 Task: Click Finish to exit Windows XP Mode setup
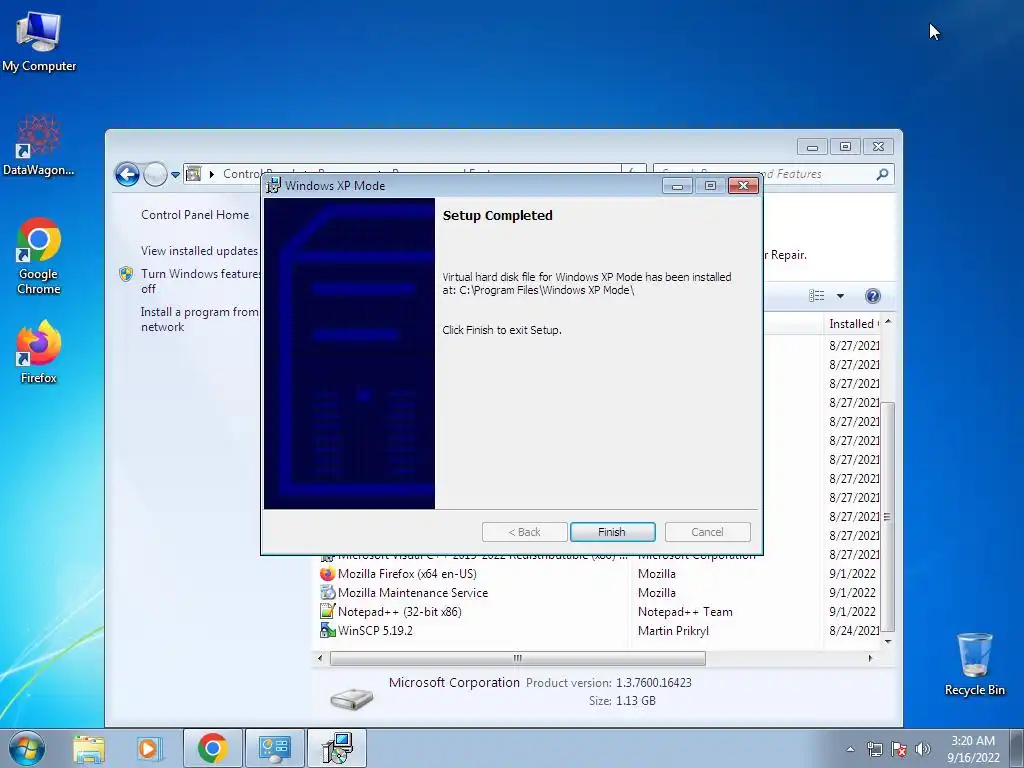(612, 532)
